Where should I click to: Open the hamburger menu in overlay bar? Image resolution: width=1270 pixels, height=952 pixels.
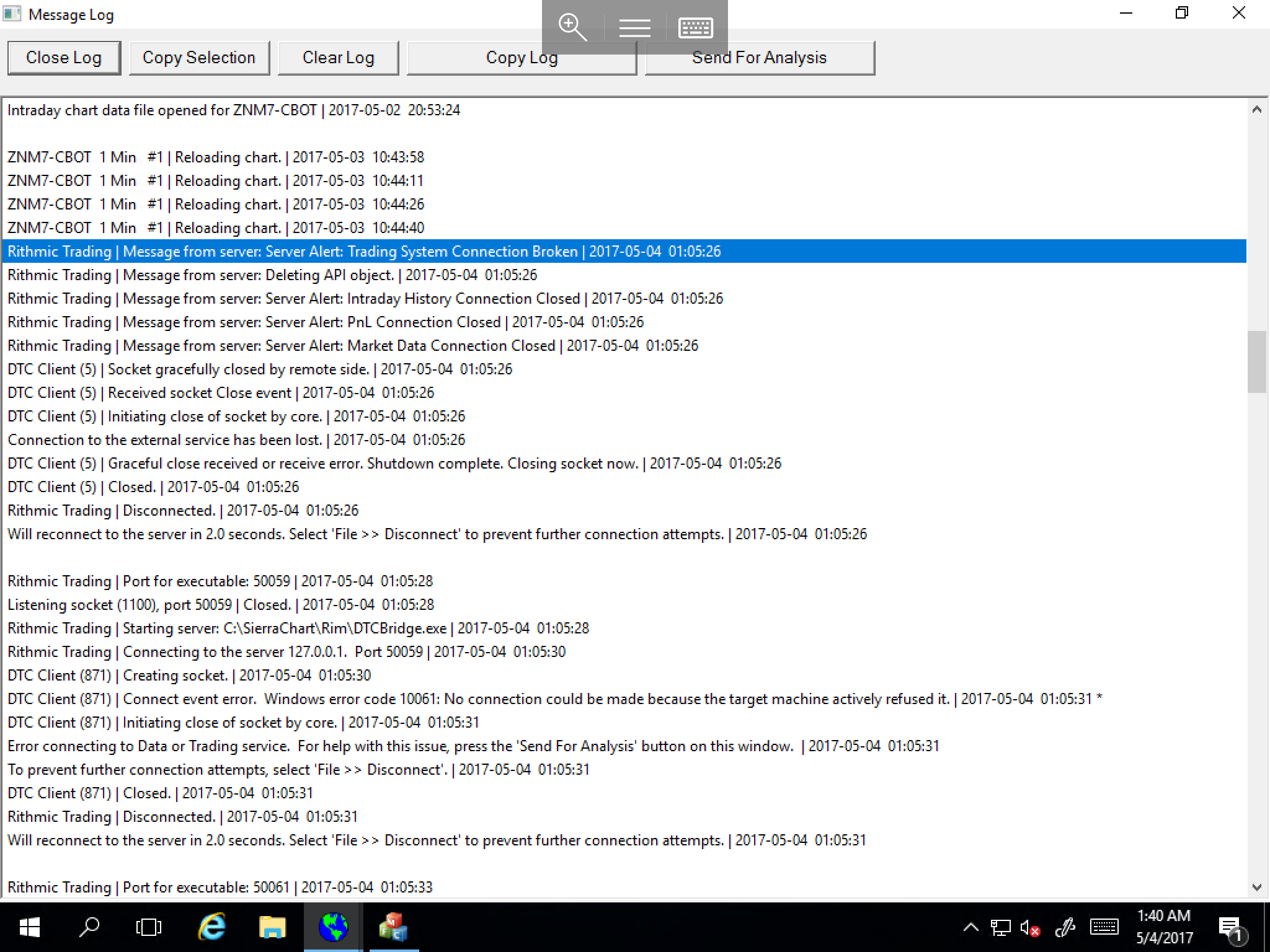click(x=634, y=28)
